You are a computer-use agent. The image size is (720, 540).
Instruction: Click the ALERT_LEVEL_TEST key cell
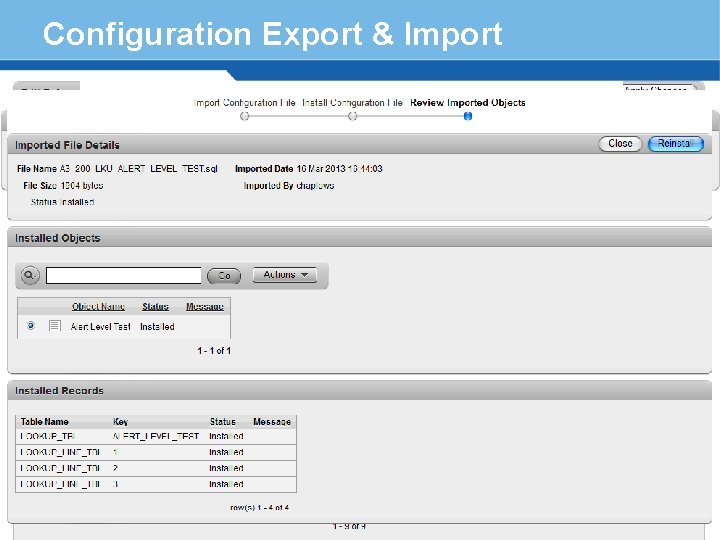pos(156,436)
